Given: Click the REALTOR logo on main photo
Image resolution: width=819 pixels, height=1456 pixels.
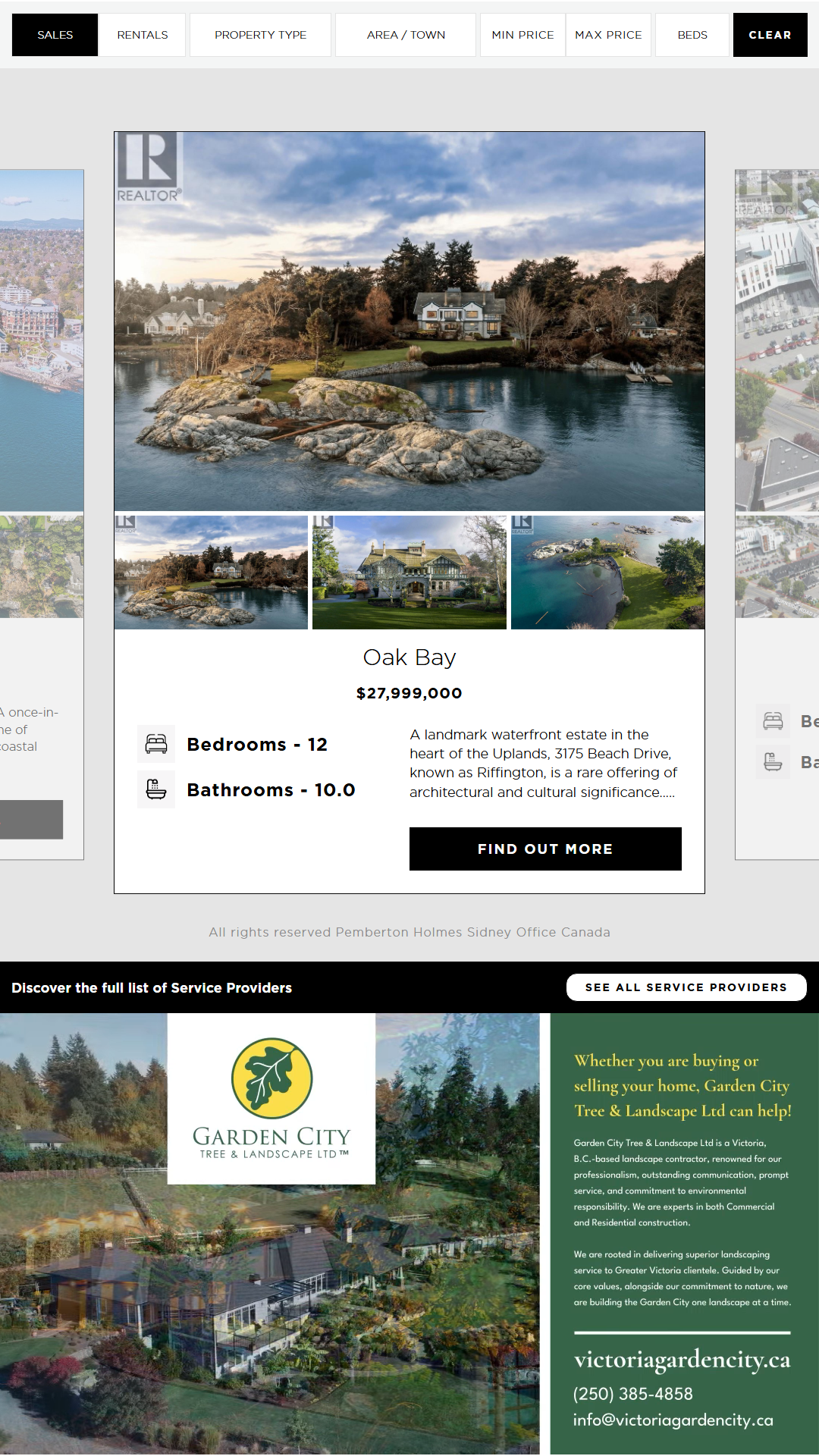Looking at the screenshot, I should pos(149,168).
